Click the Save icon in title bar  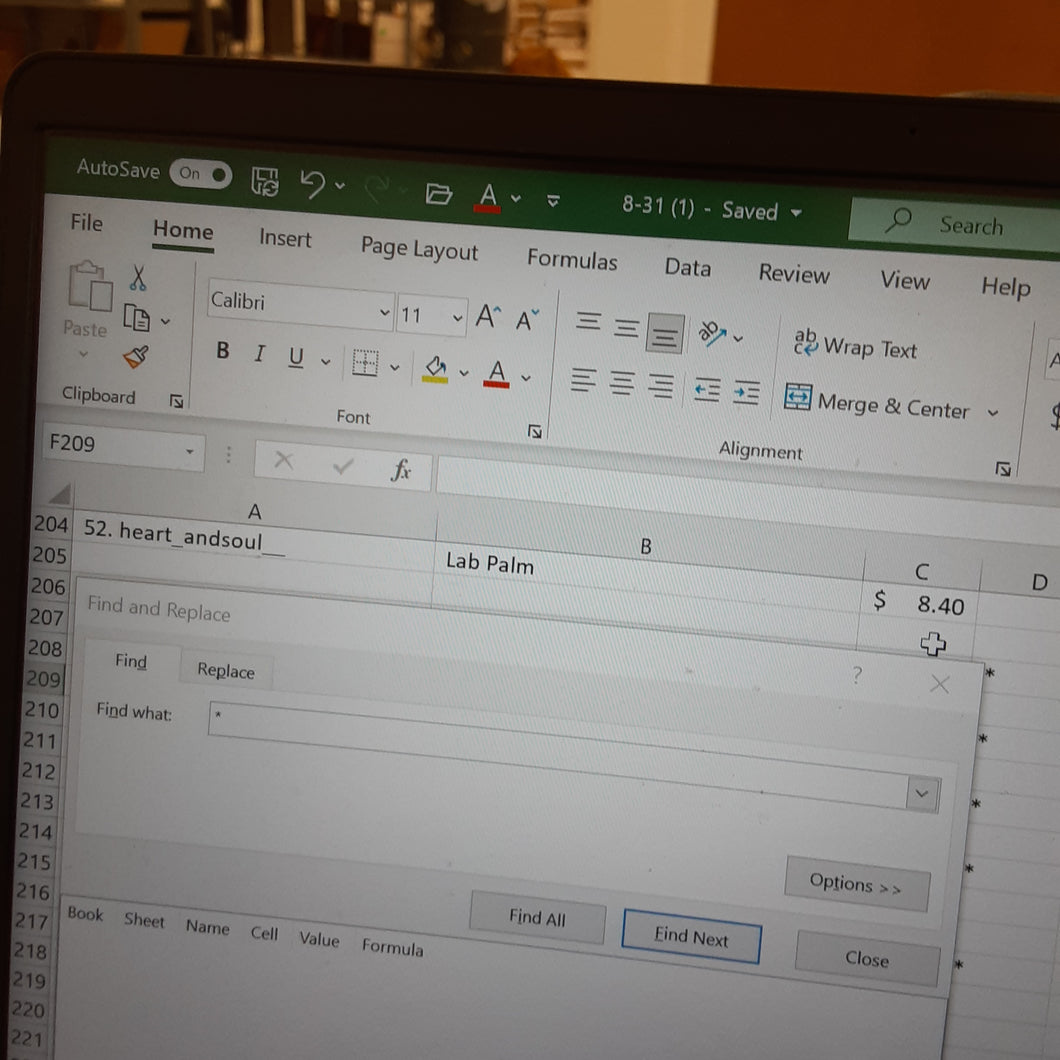(x=264, y=181)
